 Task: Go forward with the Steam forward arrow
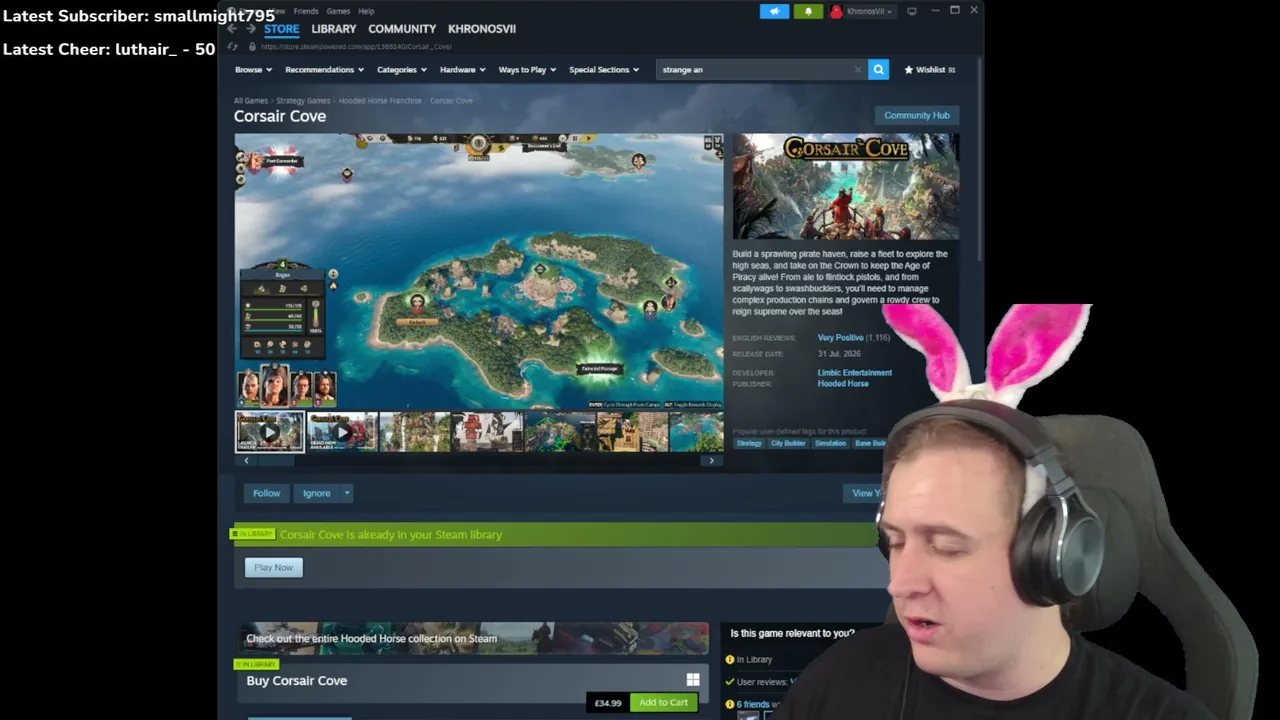(250, 29)
